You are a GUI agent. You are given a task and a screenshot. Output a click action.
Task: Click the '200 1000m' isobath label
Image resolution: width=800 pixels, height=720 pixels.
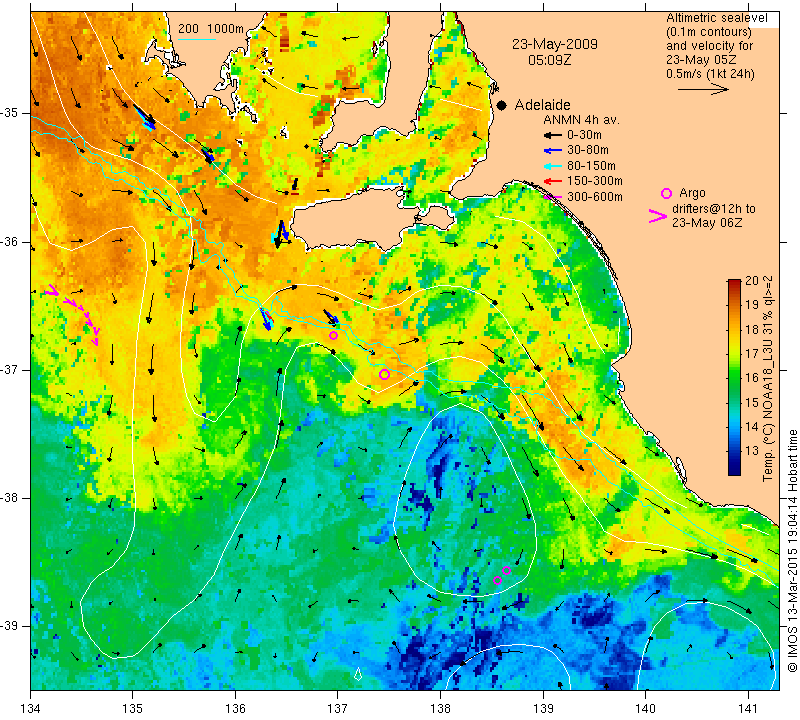(211, 29)
